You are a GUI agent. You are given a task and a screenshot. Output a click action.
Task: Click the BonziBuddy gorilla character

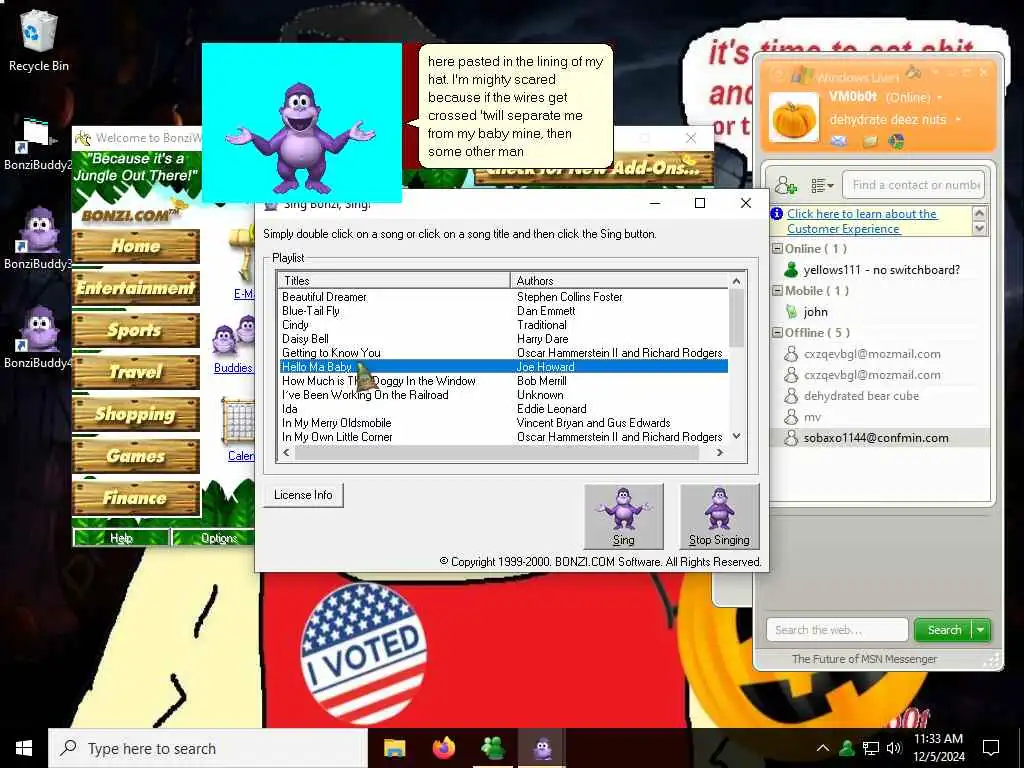[x=300, y=138]
